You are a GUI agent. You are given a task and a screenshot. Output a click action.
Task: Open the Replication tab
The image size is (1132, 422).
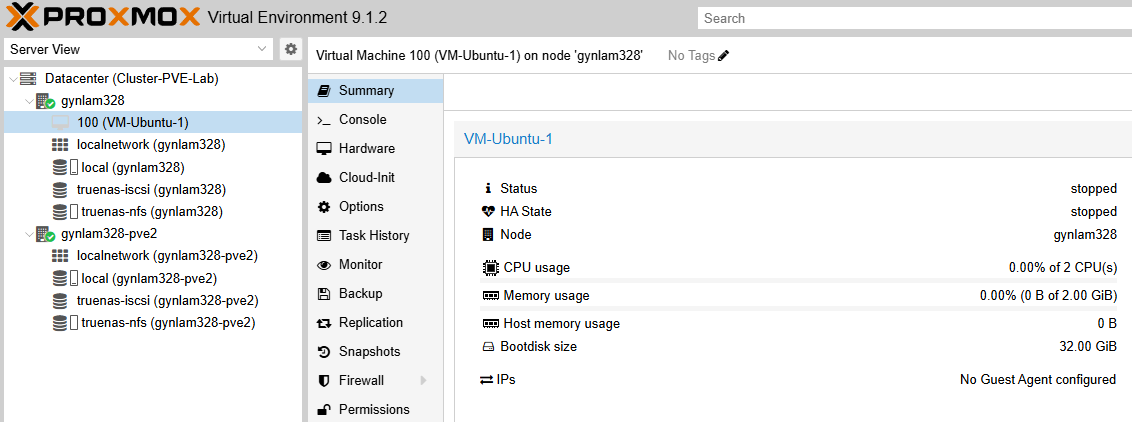click(375, 322)
